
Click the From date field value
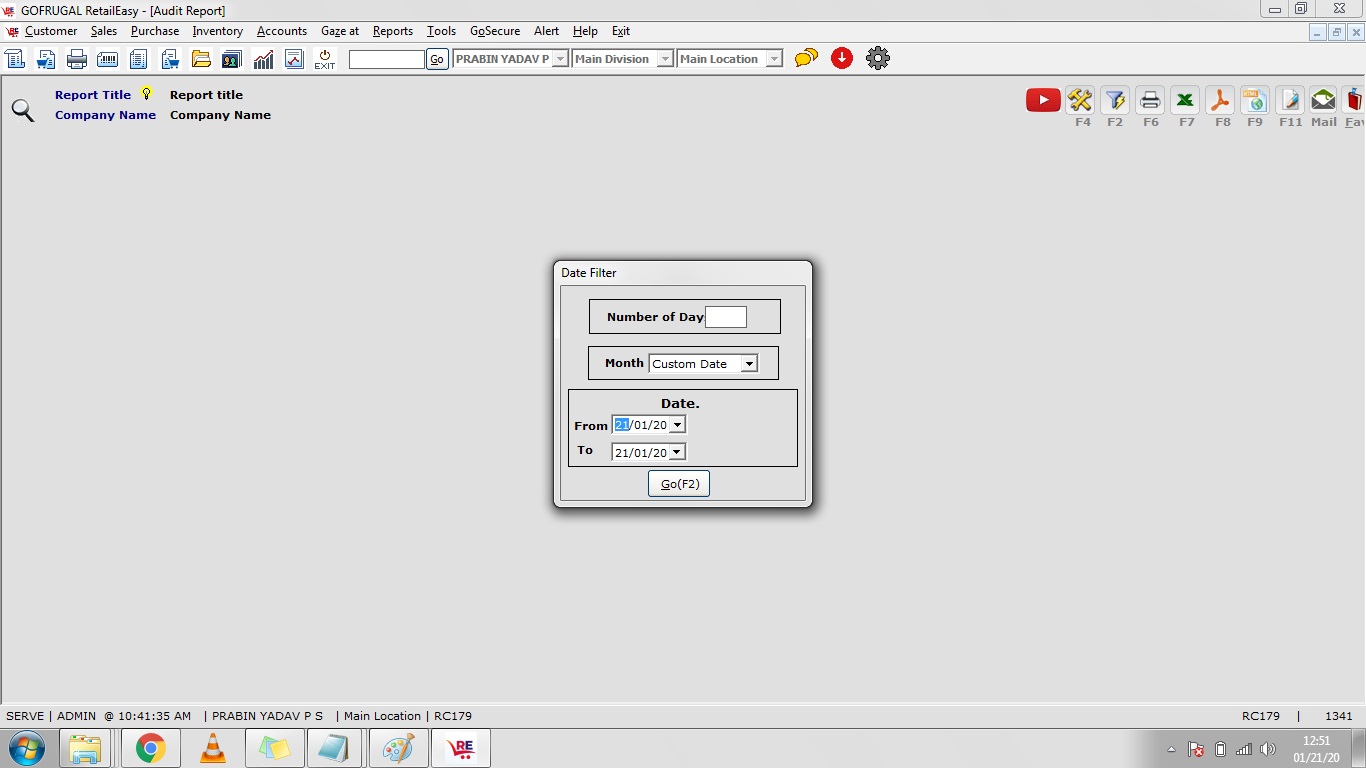pos(641,425)
